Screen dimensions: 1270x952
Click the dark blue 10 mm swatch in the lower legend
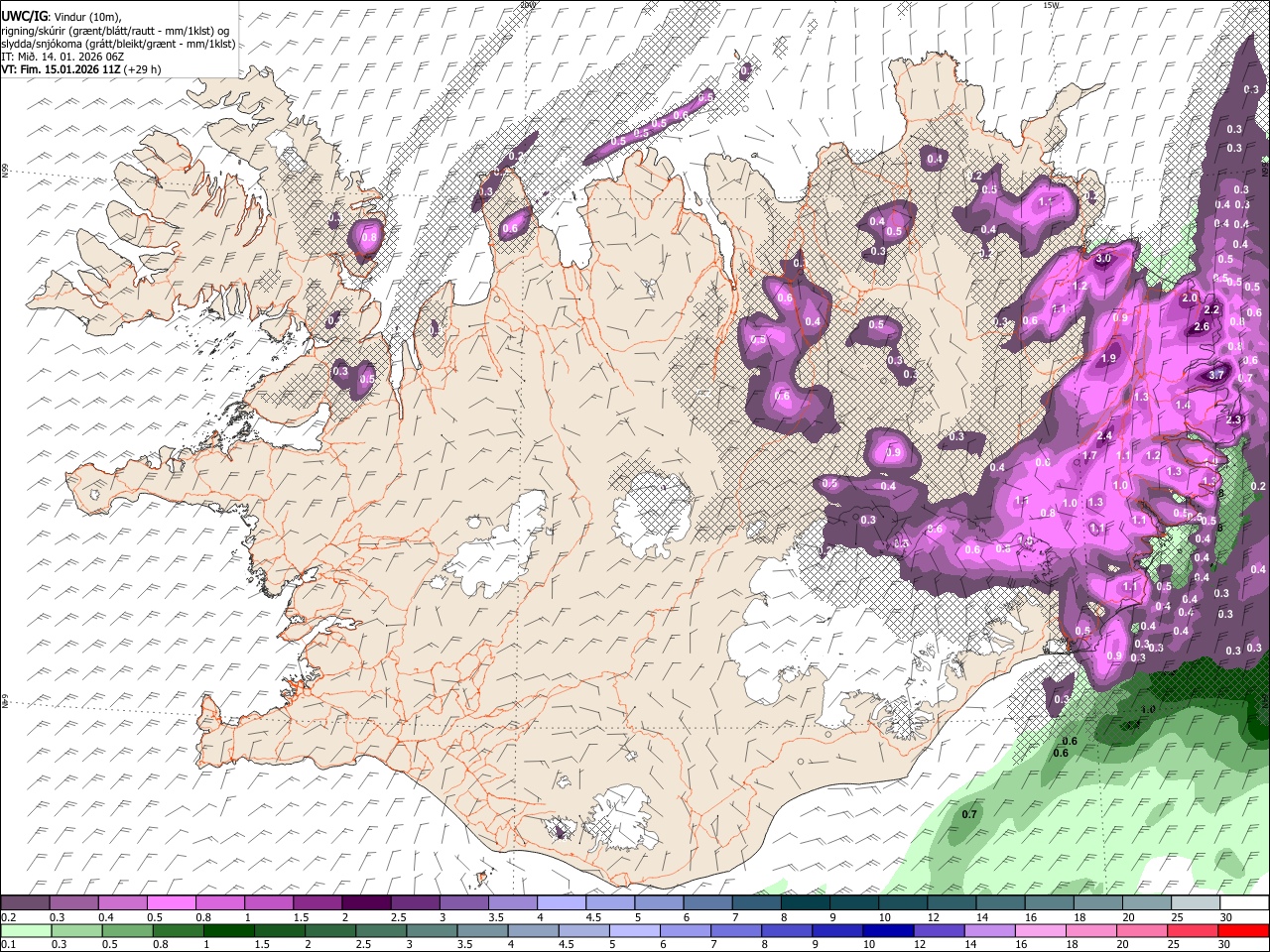pos(887,930)
